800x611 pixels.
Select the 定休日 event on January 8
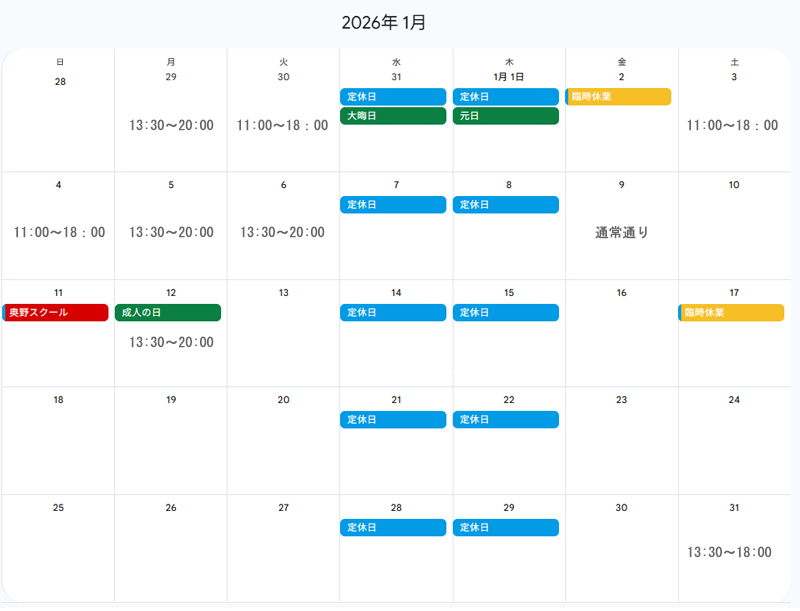pyautogui.click(x=506, y=205)
